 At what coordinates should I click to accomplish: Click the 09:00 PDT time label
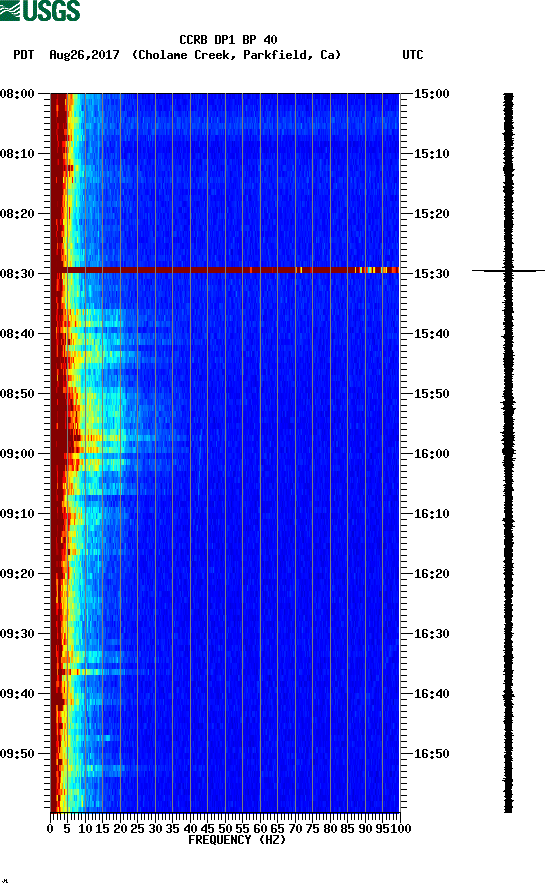pyautogui.click(x=17, y=454)
